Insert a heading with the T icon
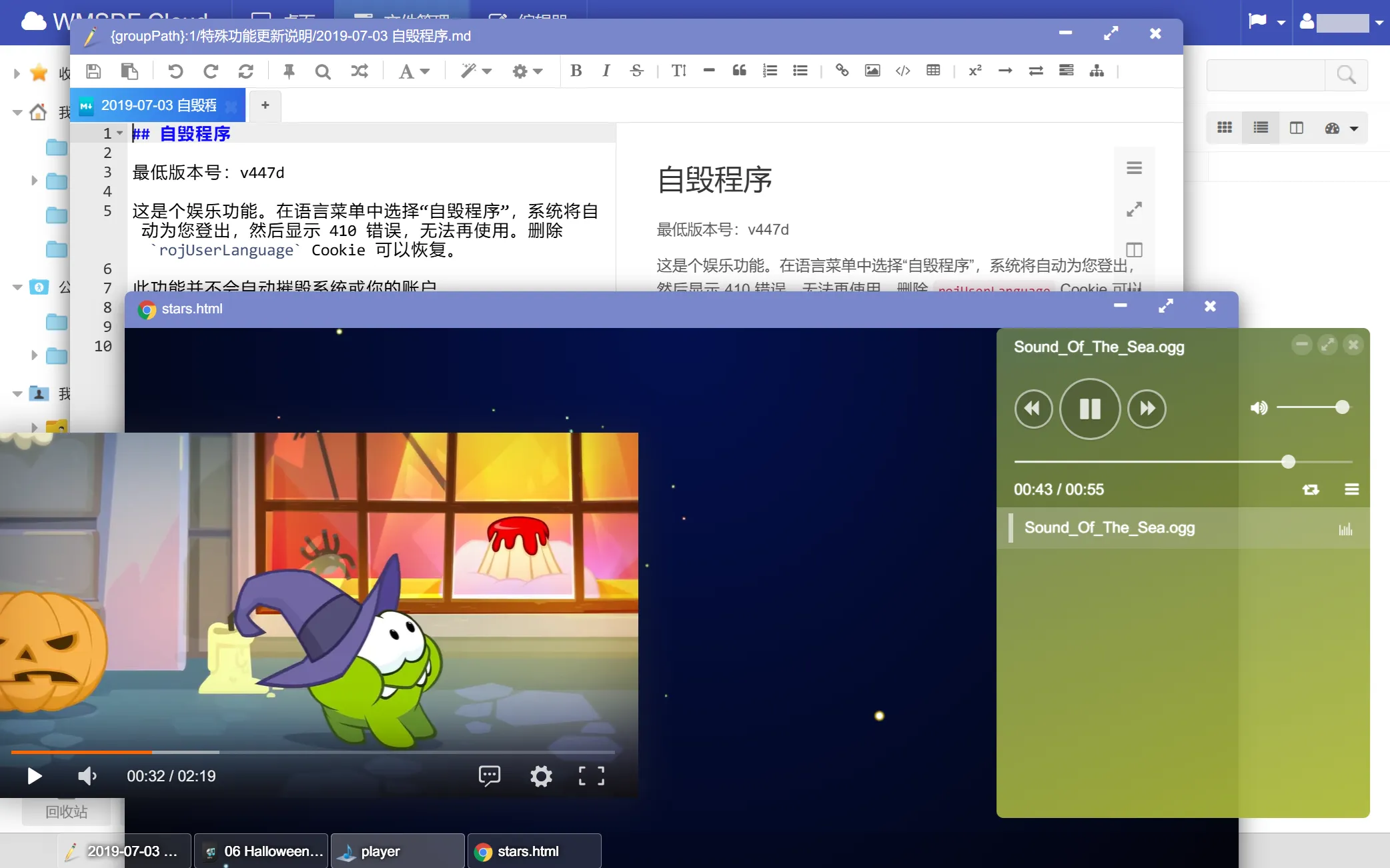Image resolution: width=1390 pixels, height=868 pixels. click(x=679, y=71)
